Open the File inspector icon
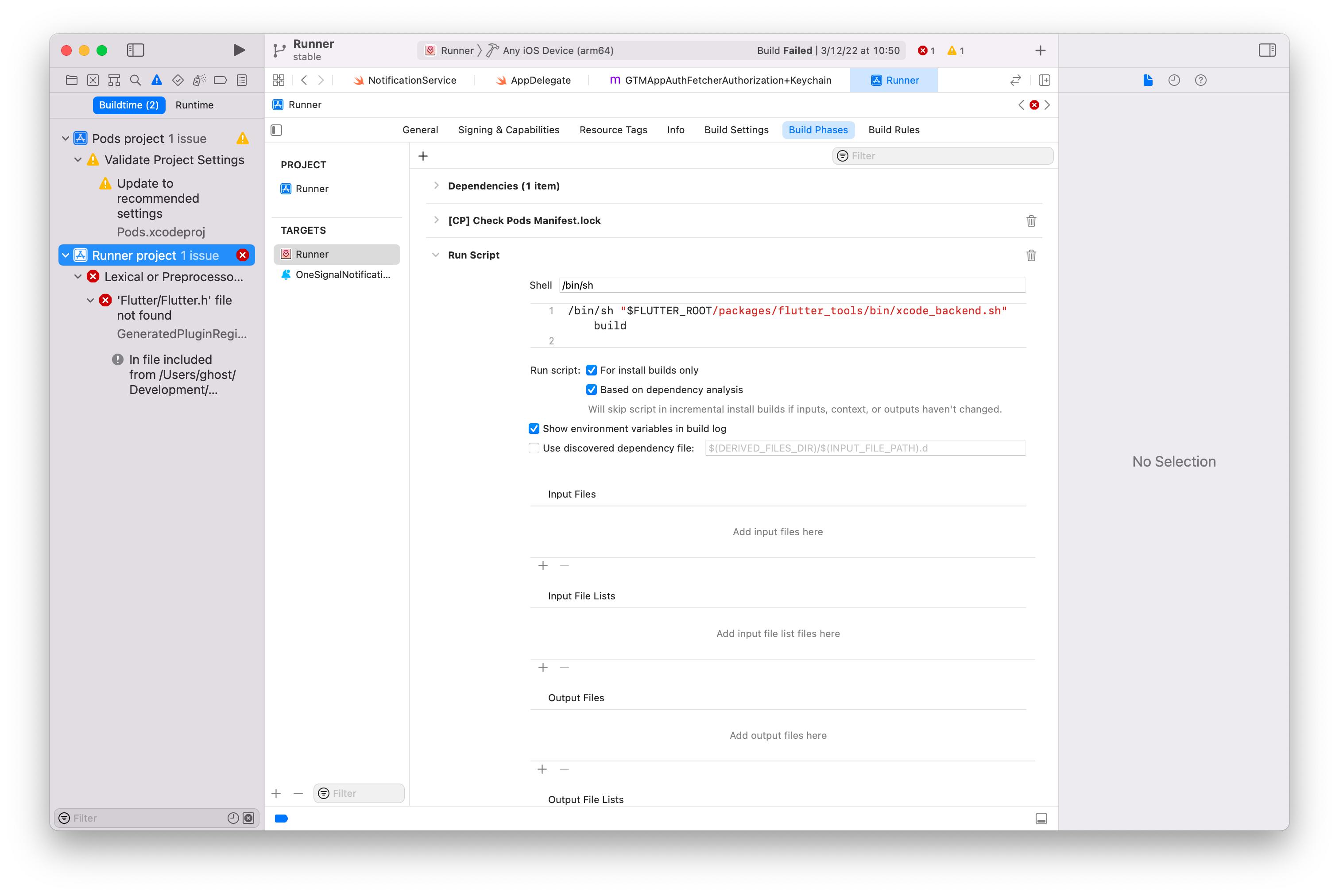This screenshot has height=896, width=1339. tap(1148, 80)
